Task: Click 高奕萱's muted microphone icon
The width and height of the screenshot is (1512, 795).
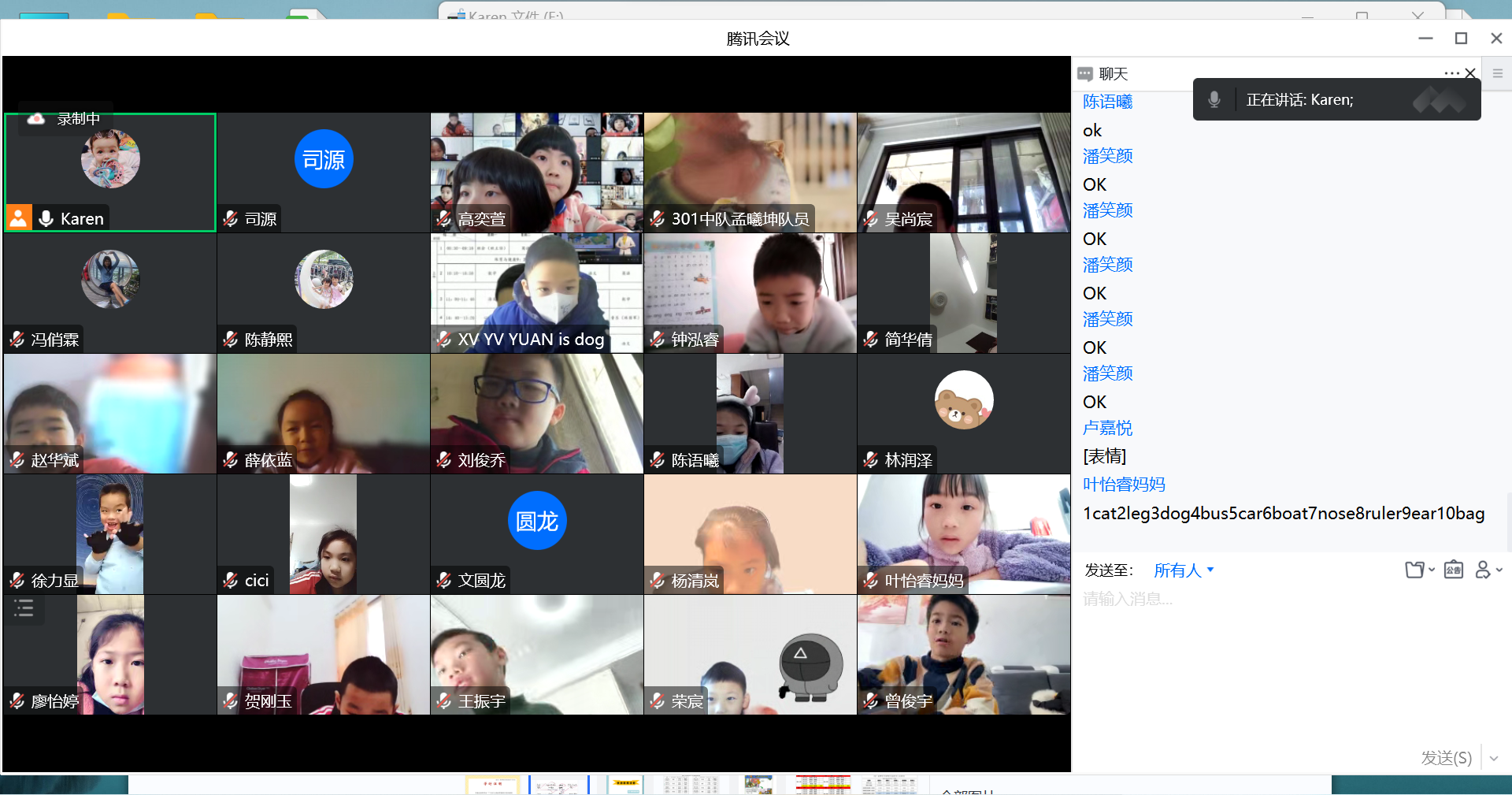Action: (444, 218)
